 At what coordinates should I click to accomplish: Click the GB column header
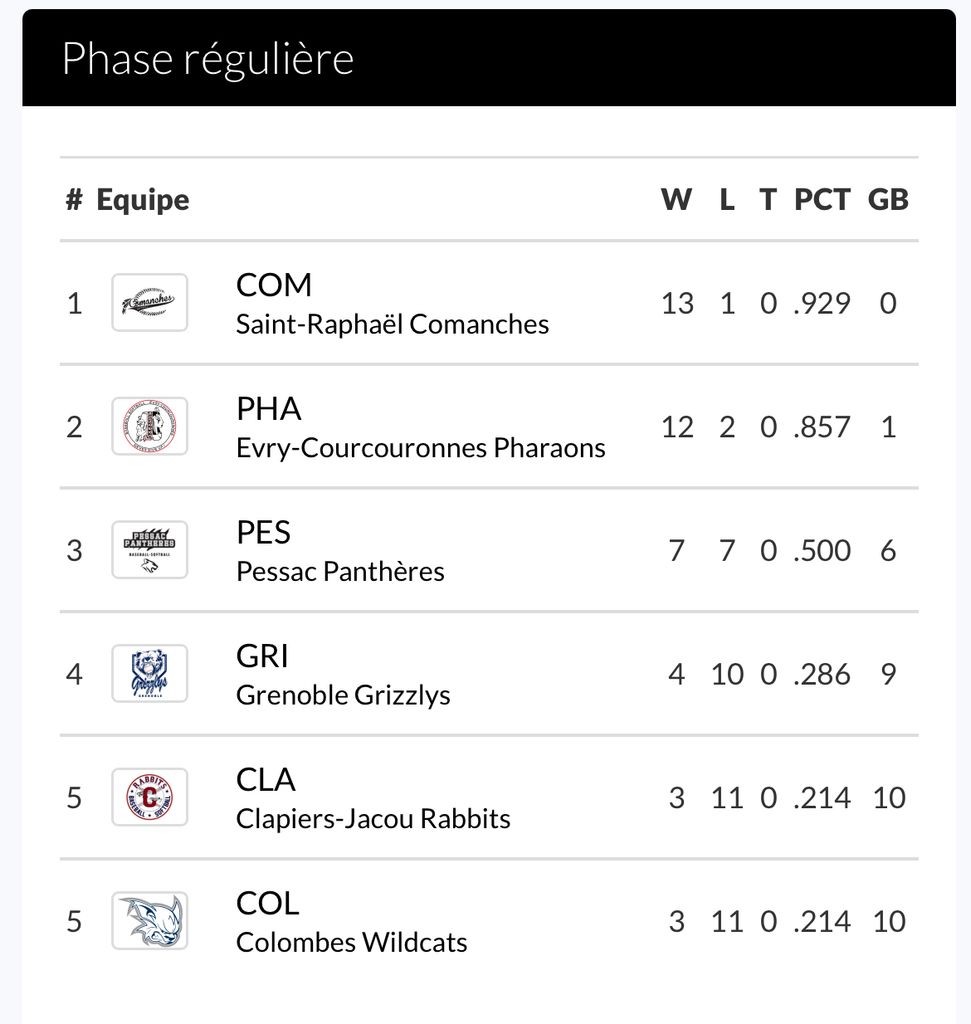(x=888, y=200)
